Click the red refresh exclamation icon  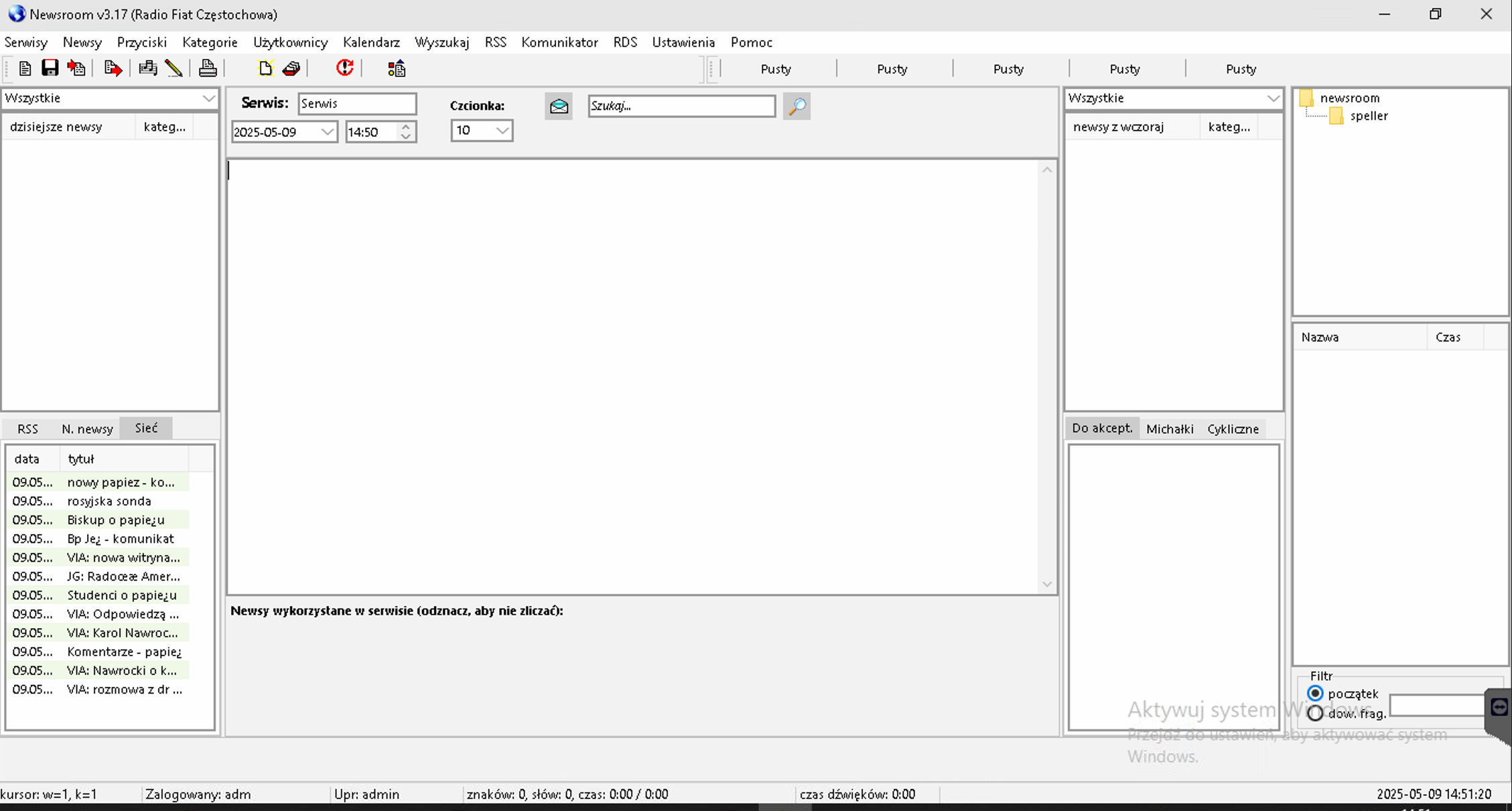(344, 68)
